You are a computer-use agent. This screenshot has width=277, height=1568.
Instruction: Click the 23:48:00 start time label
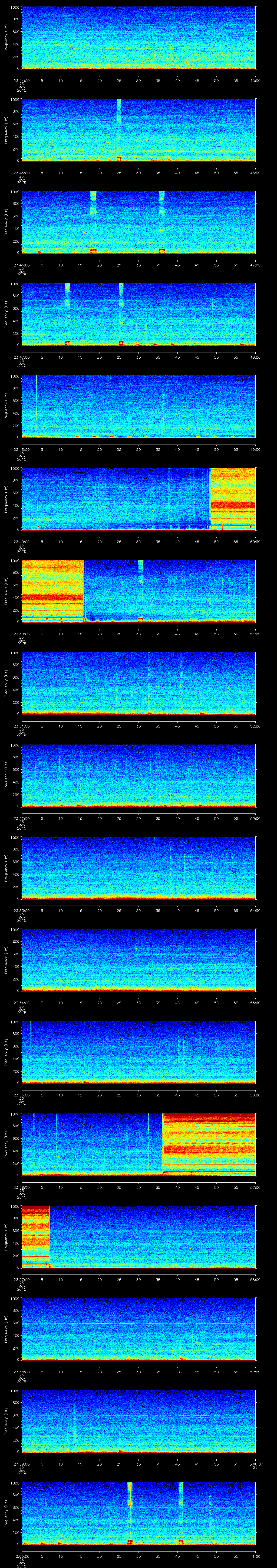tap(21, 449)
